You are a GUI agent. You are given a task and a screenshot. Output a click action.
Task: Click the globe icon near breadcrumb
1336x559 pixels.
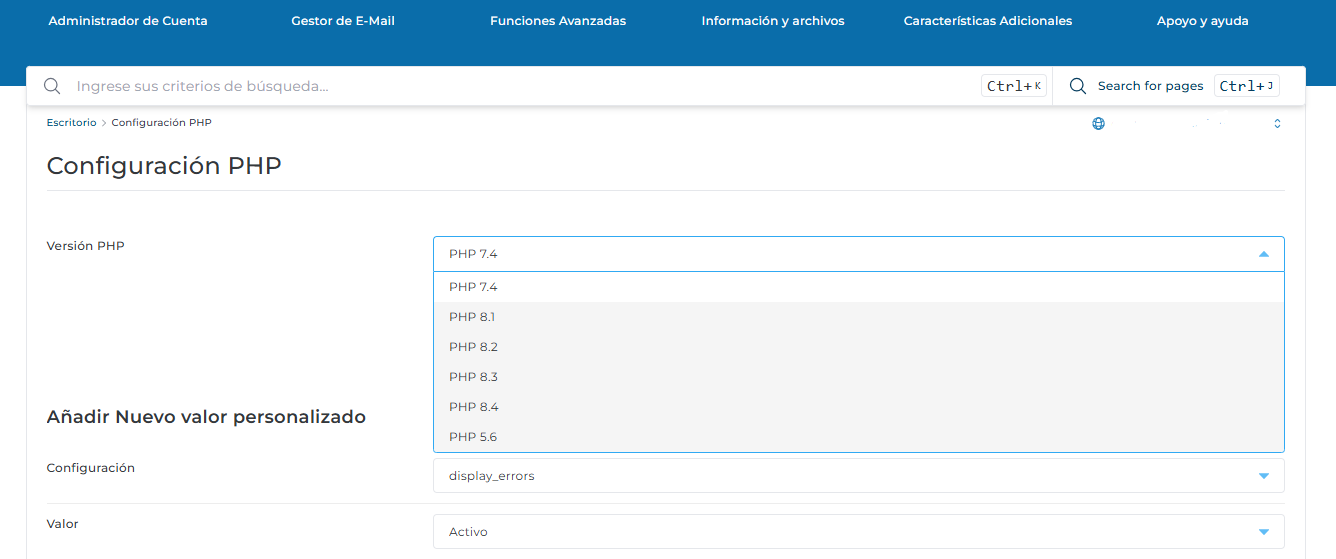1098,124
